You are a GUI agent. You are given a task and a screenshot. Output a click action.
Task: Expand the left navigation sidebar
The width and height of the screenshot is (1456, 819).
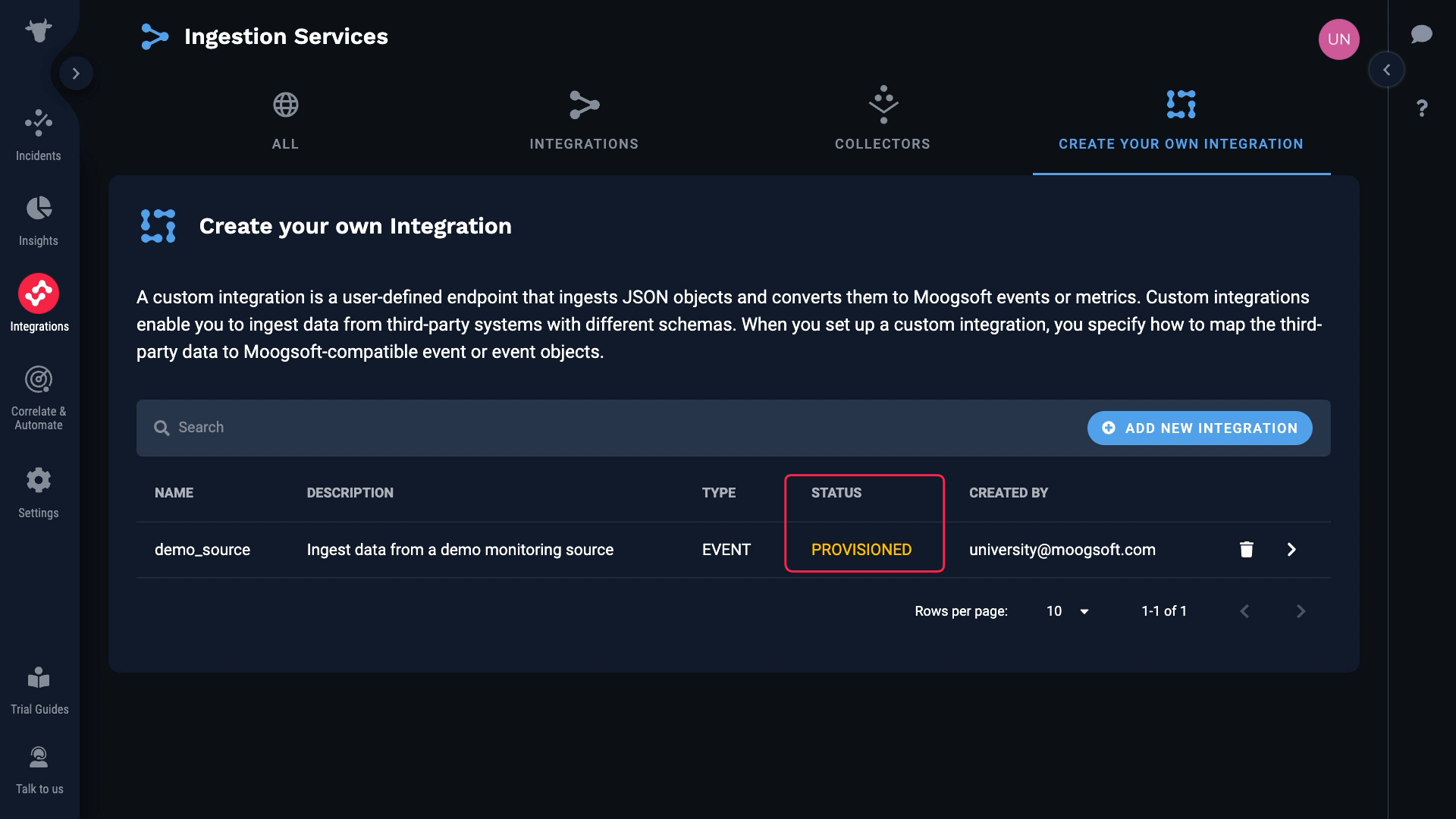(76, 74)
